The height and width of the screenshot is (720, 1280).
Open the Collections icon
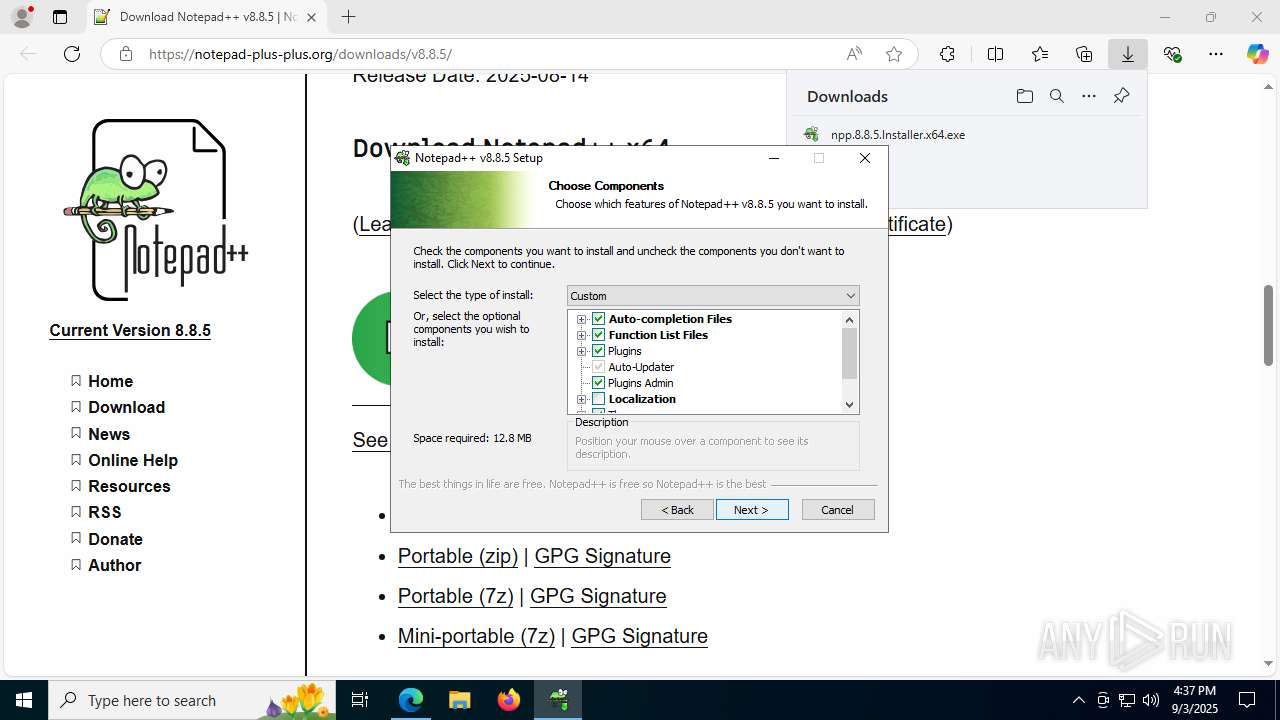coord(1084,54)
